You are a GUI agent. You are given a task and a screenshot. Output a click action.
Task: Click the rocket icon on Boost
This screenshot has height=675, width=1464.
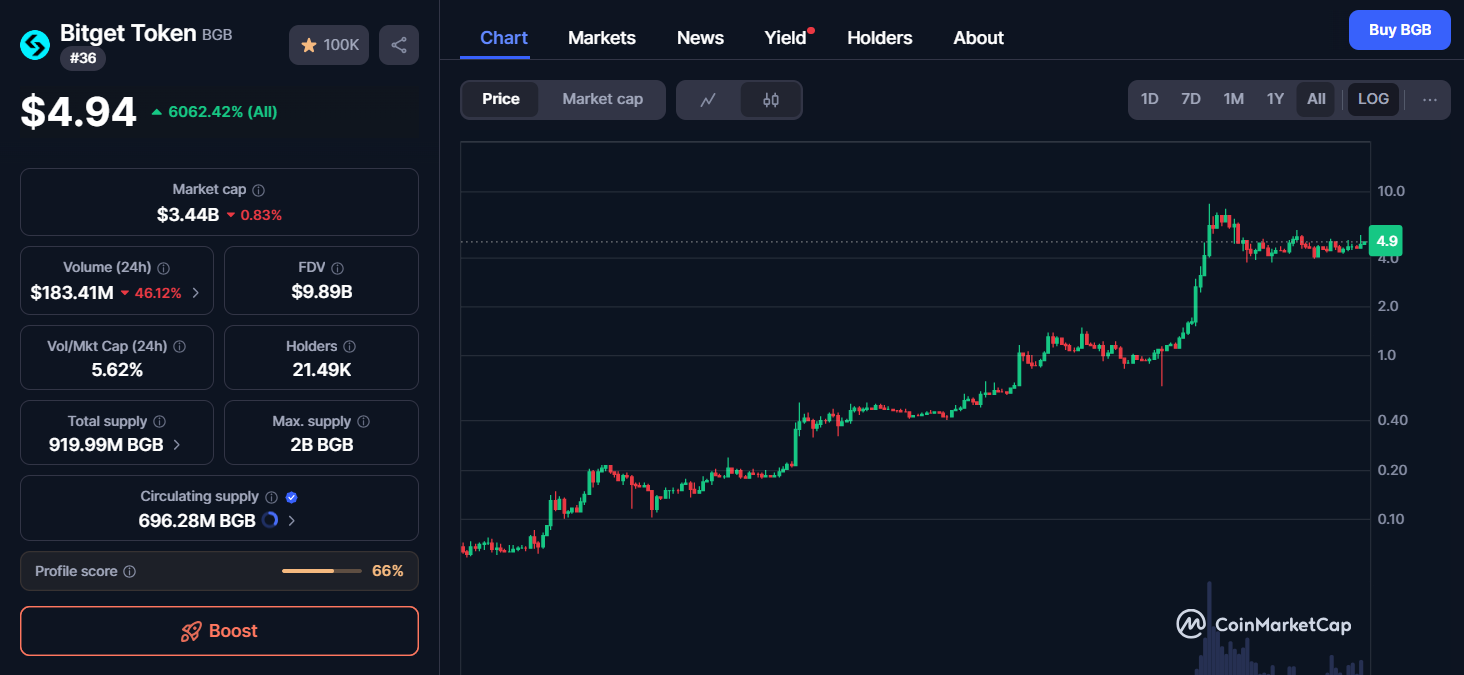click(191, 631)
